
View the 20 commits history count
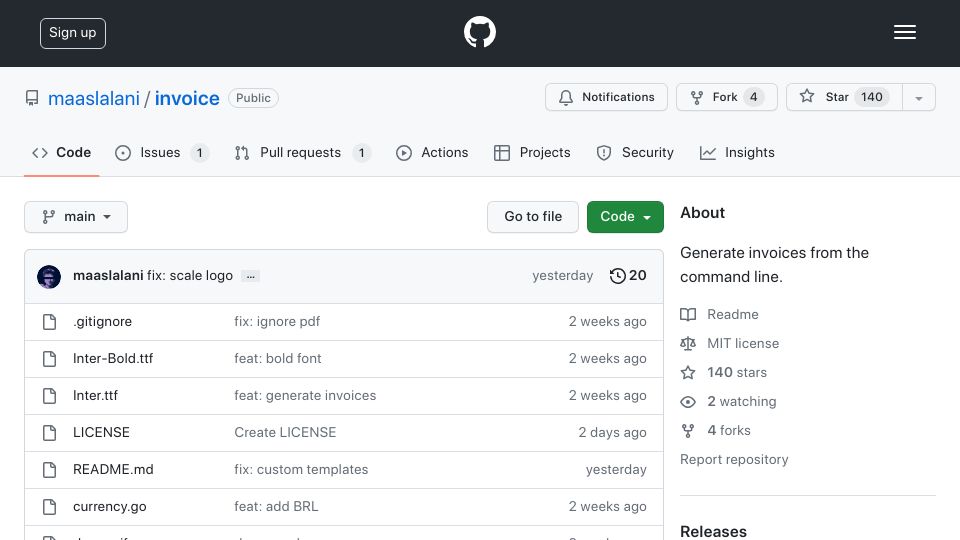pyautogui.click(x=637, y=276)
